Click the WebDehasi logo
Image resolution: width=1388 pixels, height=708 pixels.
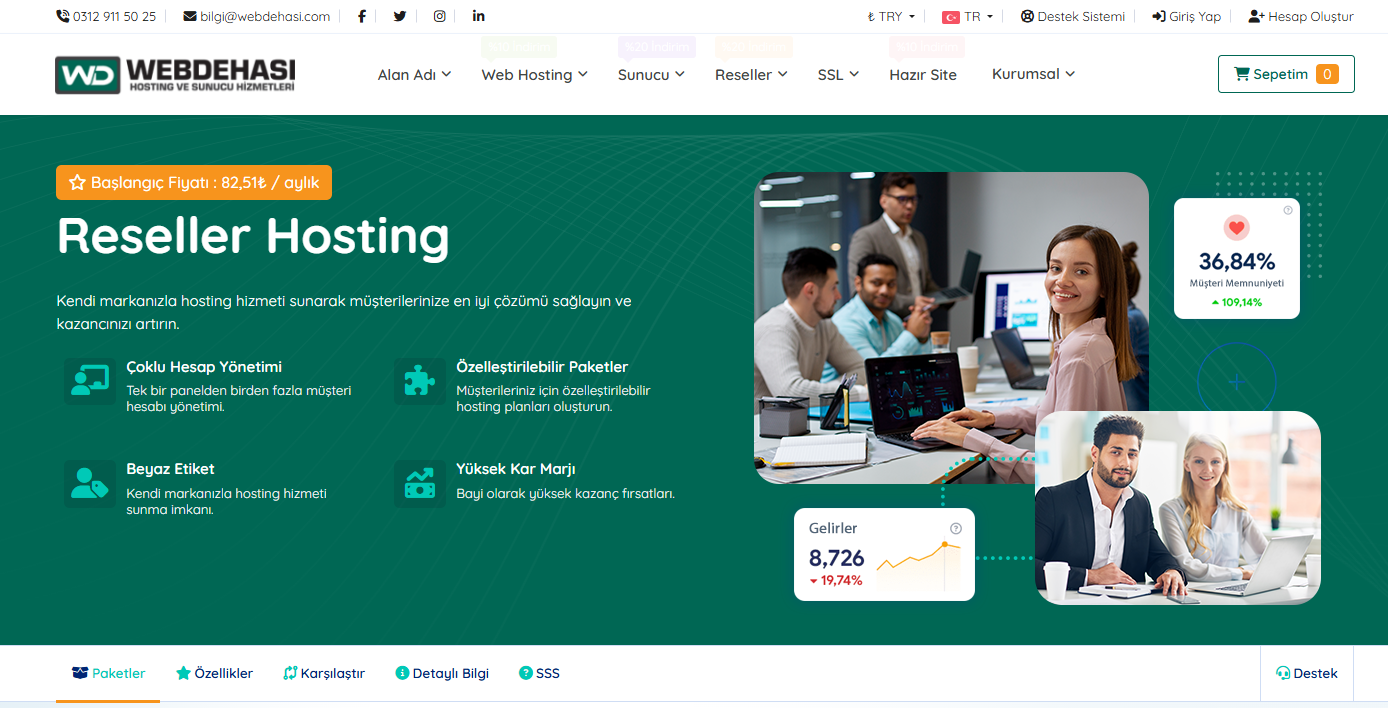tap(175, 75)
